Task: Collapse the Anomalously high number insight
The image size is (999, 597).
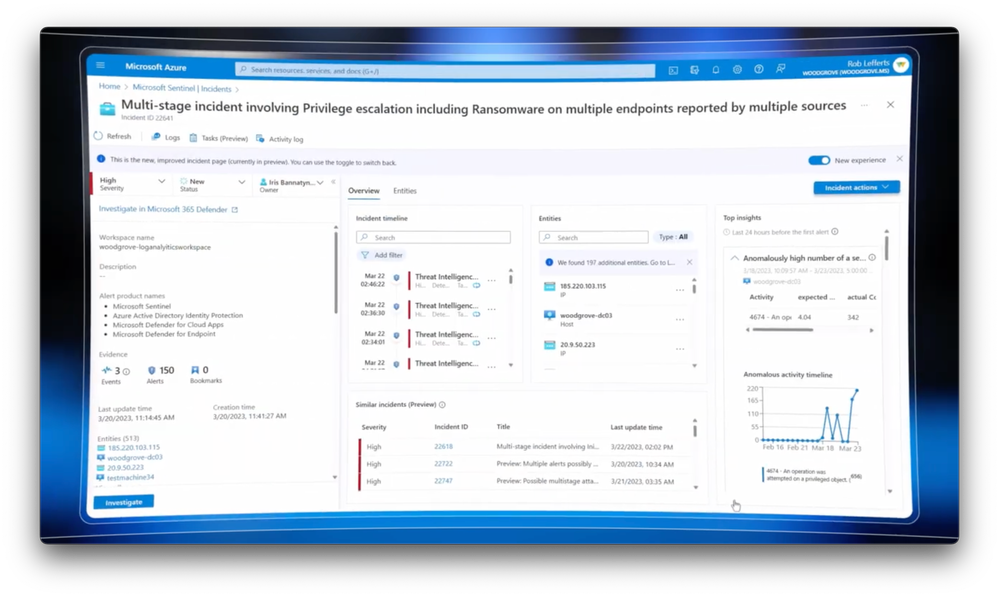Action: pyautogui.click(x=735, y=258)
